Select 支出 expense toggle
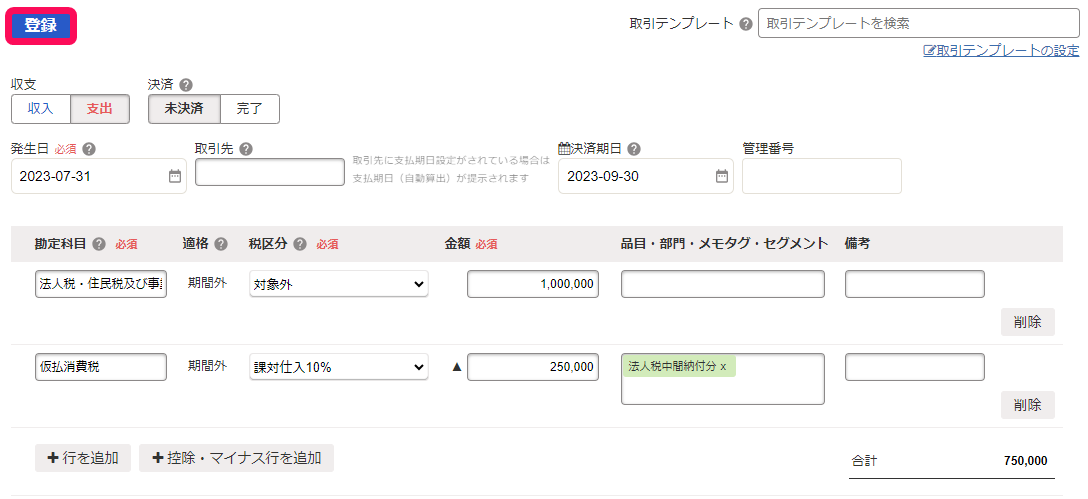1088x499 pixels. [100, 109]
